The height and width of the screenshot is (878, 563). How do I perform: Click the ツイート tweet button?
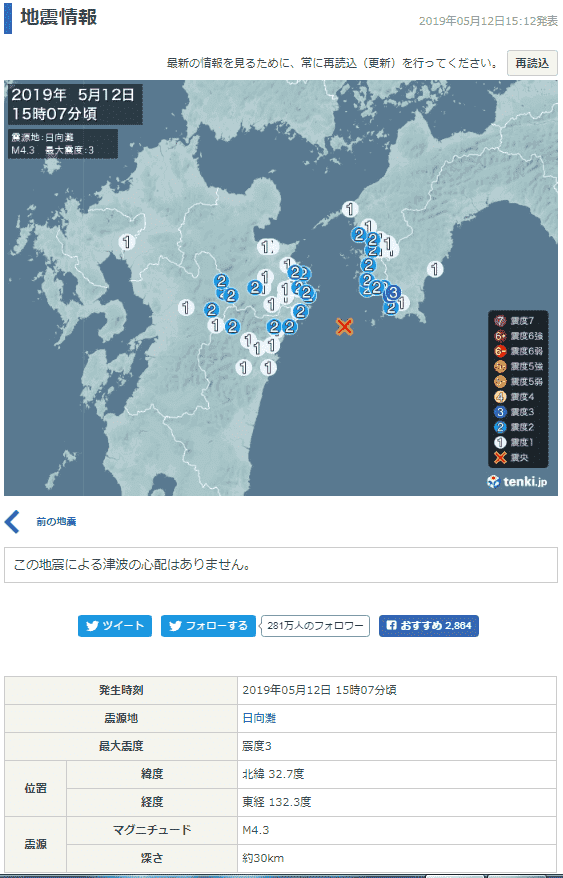pyautogui.click(x=115, y=626)
